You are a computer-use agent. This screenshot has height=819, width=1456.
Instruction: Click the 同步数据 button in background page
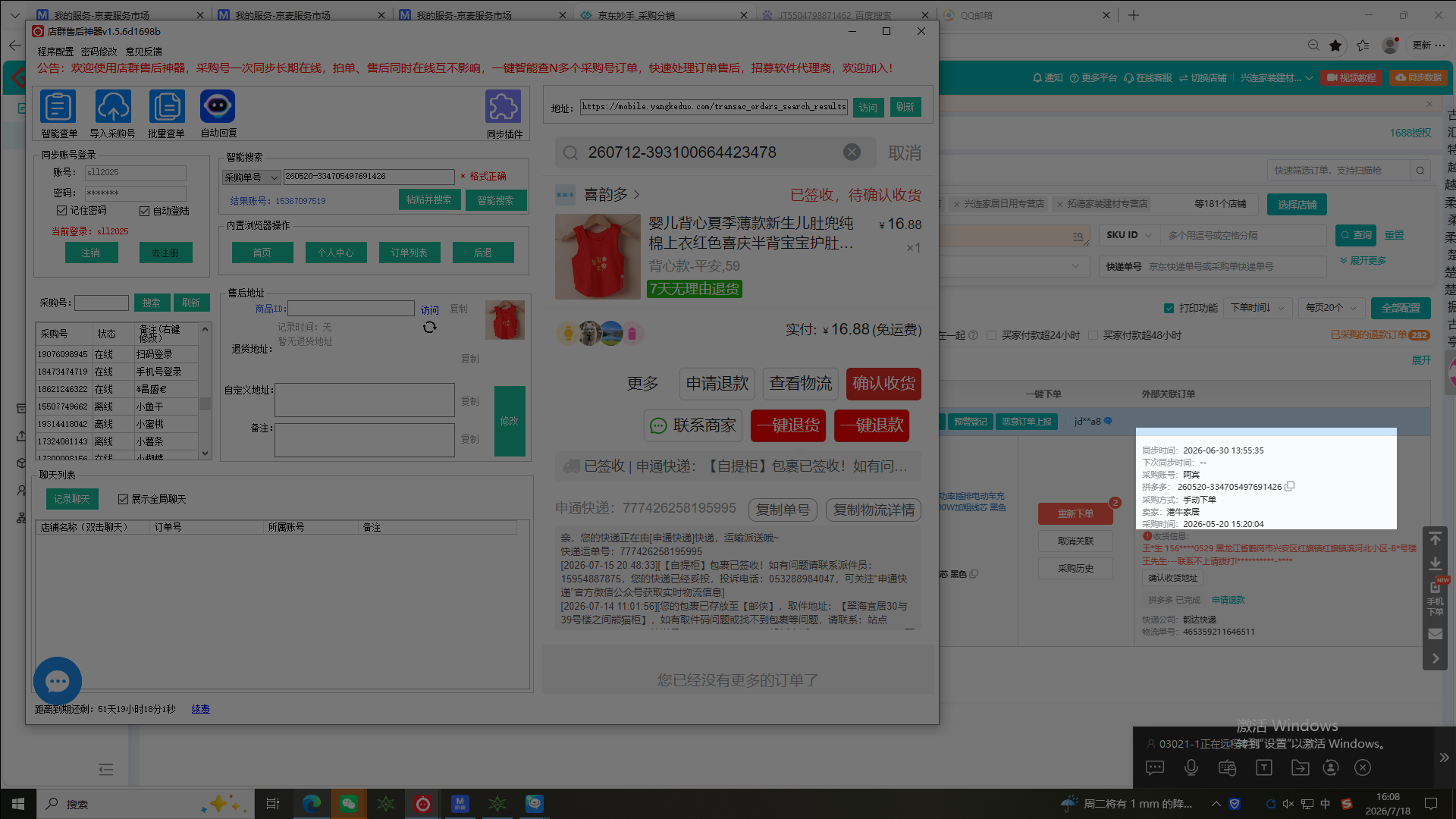[x=1419, y=78]
